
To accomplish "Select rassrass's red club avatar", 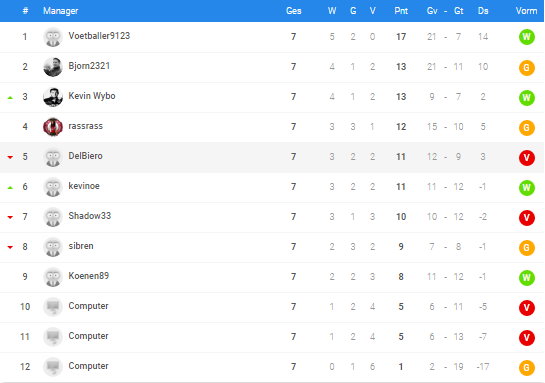I will tap(53, 127).
